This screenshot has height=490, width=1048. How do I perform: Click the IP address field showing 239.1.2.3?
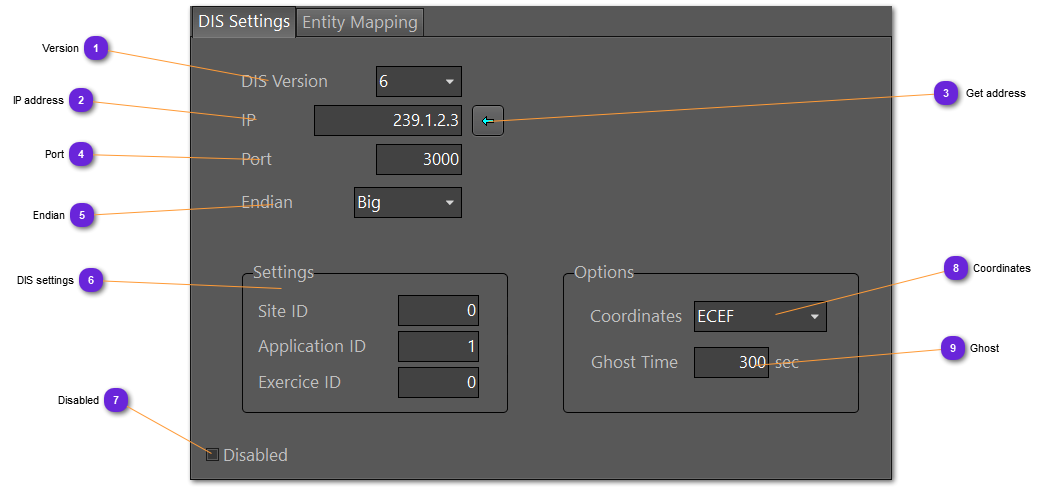[387, 121]
